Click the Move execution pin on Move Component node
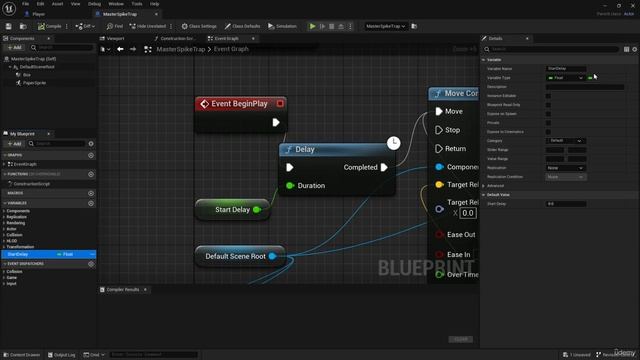The width and height of the screenshot is (640, 360). point(439,111)
